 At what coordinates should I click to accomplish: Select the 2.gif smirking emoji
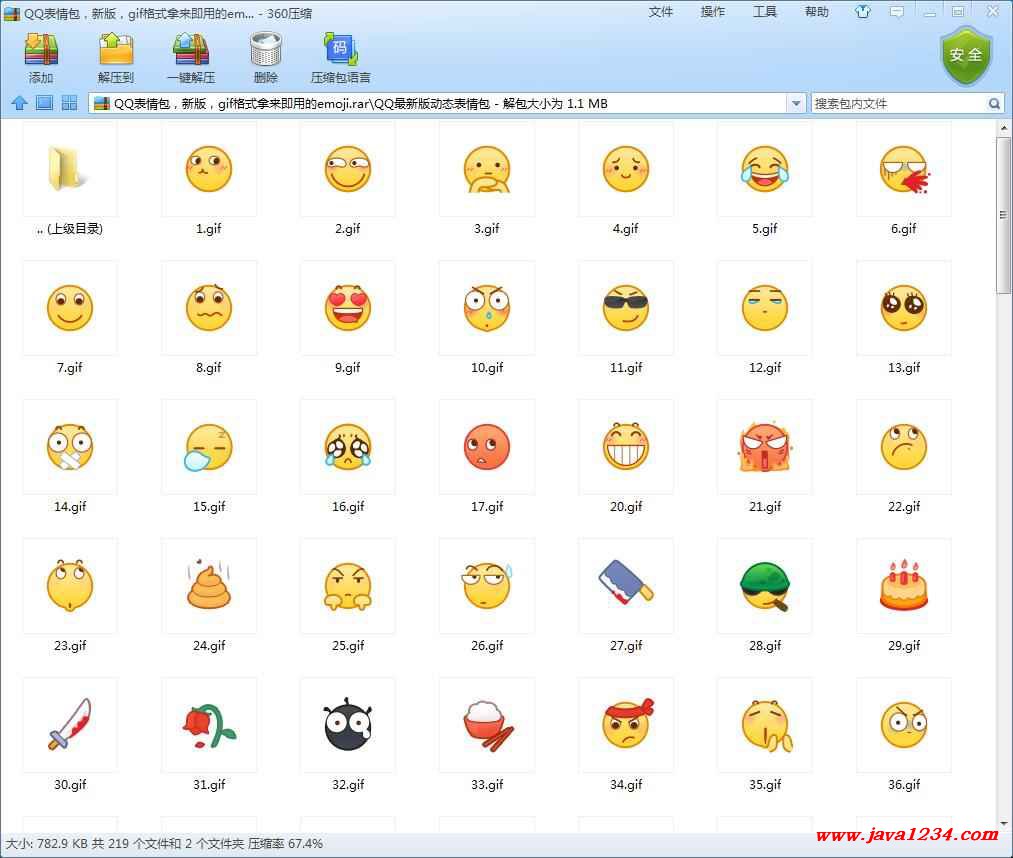[x=348, y=169]
